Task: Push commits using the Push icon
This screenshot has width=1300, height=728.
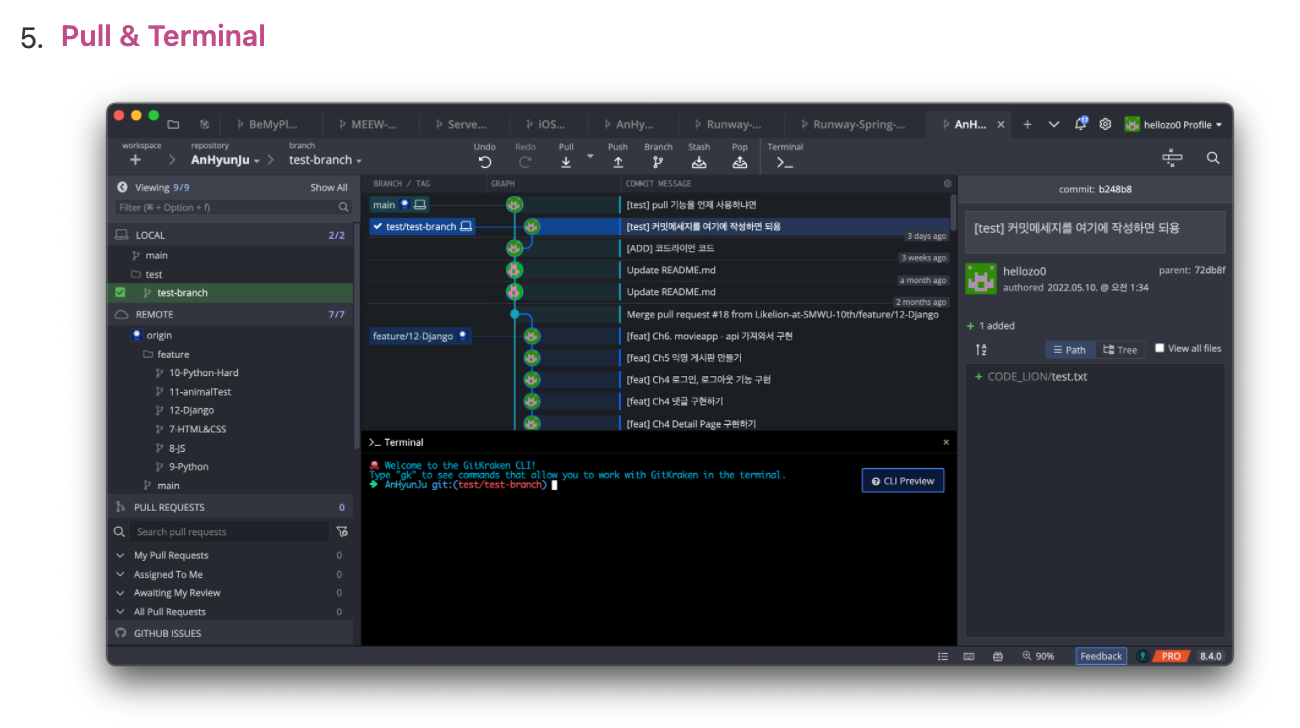Action: coord(618,162)
